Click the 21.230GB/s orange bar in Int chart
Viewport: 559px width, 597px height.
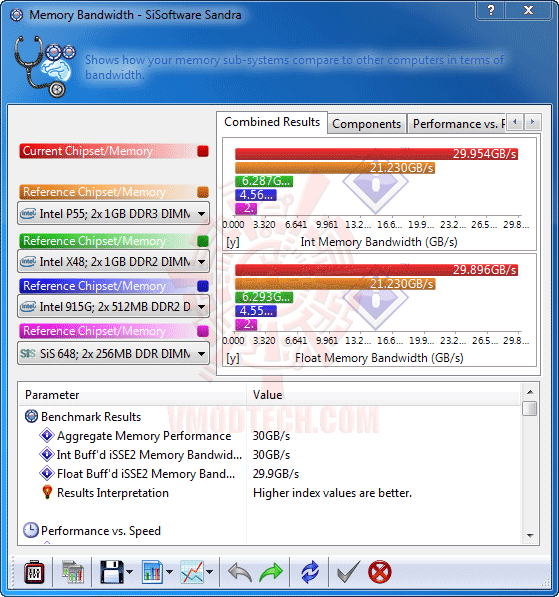pyautogui.click(x=335, y=168)
